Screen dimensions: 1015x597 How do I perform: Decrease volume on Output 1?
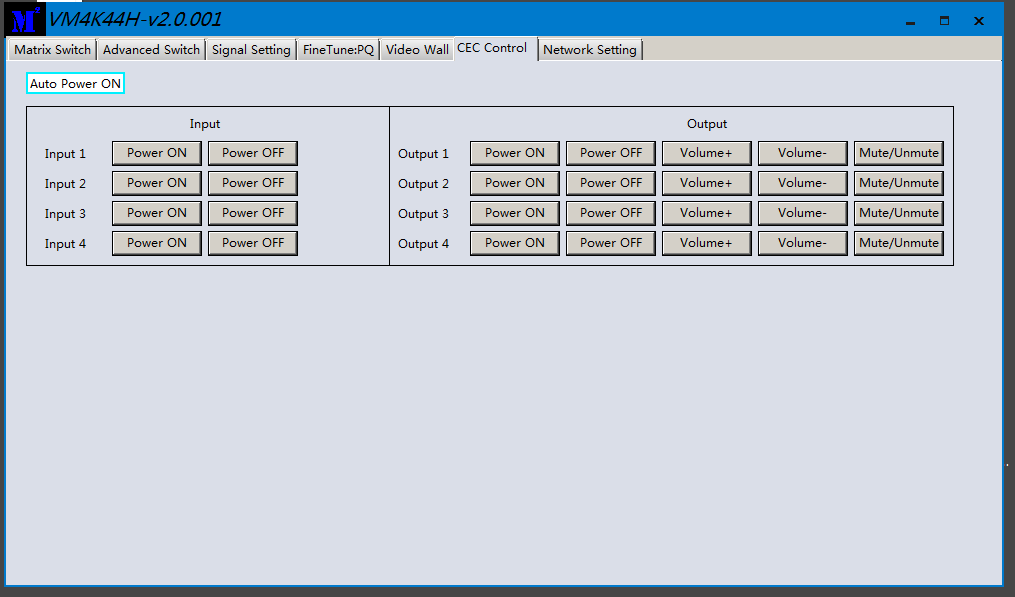click(x=802, y=153)
